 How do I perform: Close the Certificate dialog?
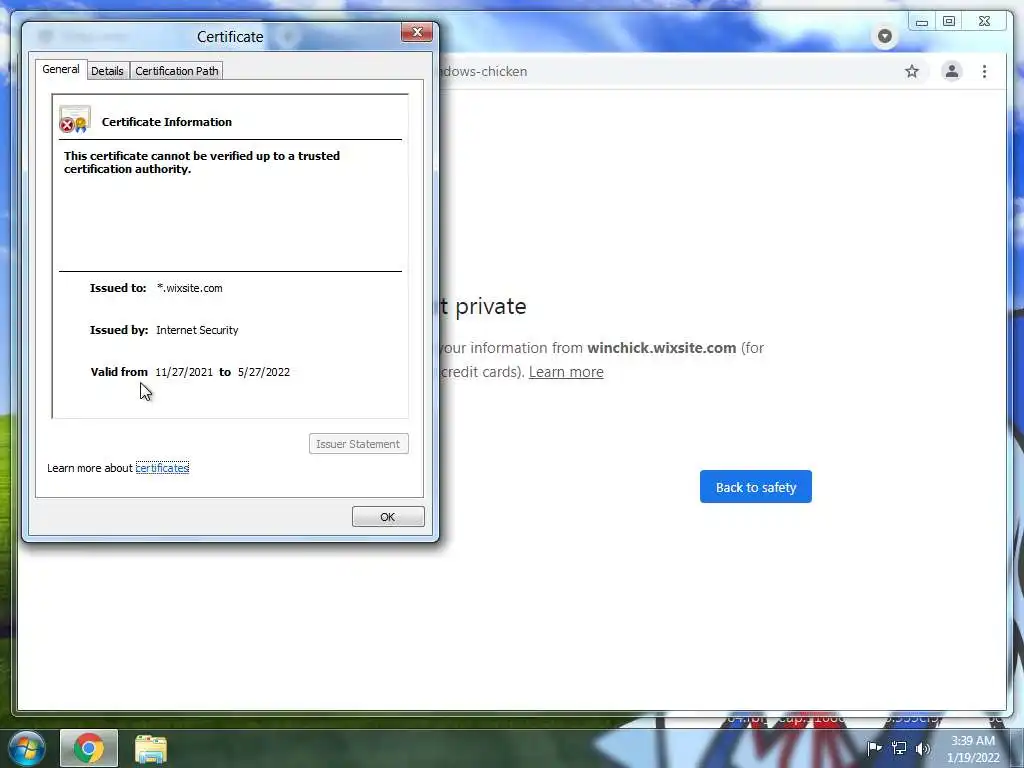click(417, 33)
